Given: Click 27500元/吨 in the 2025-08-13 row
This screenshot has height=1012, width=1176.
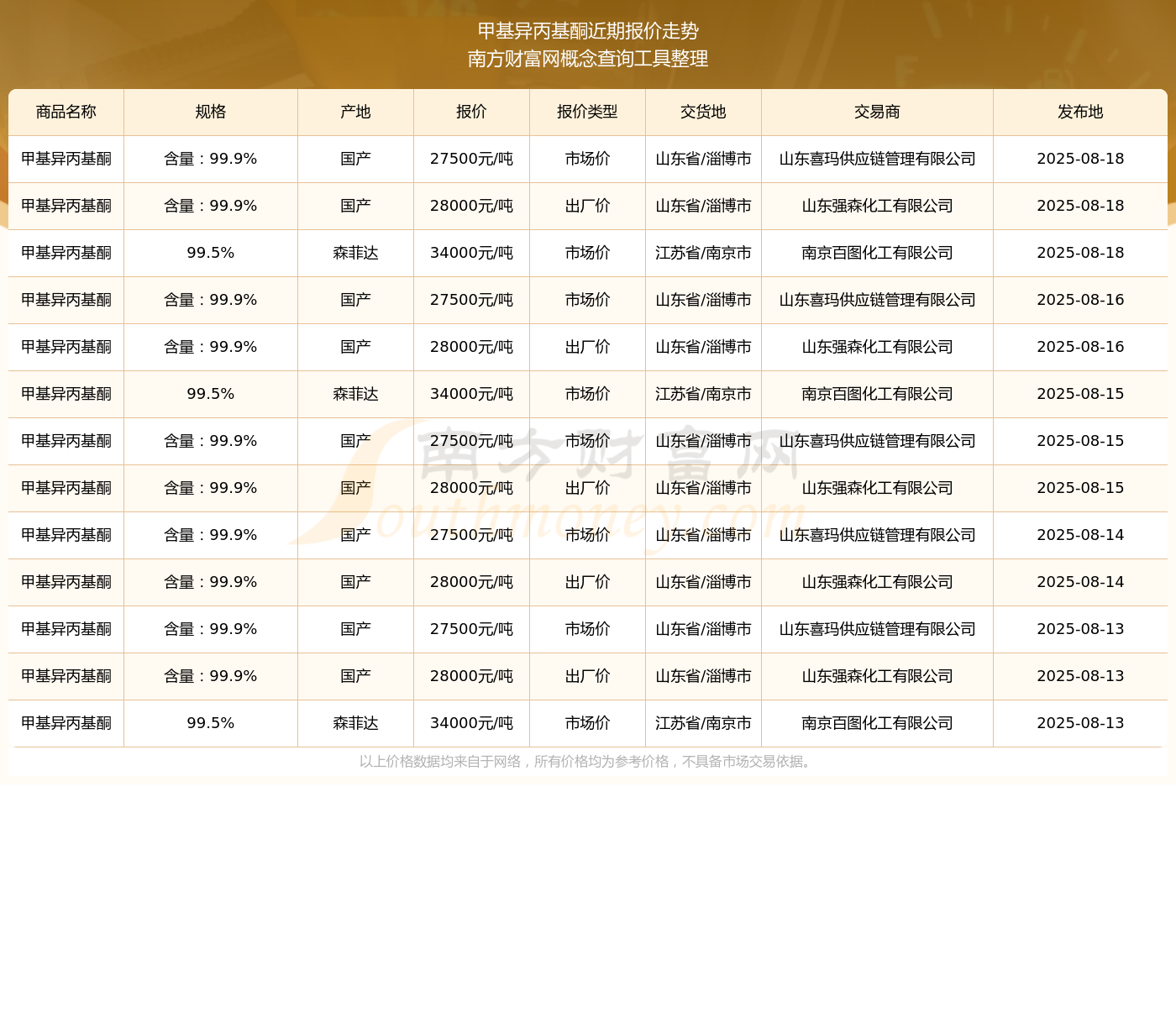Looking at the screenshot, I should (x=471, y=629).
